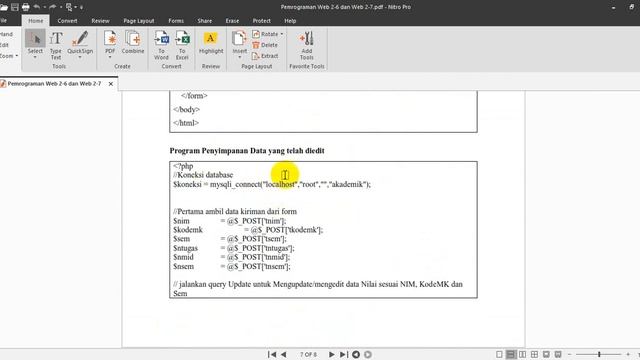Extract pages in Page Layout group
This screenshot has width=640, height=360.
(x=265, y=56)
